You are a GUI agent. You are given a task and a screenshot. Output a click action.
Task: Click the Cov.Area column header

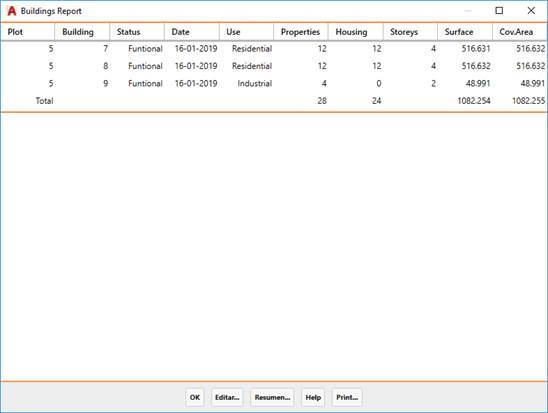tap(520, 32)
